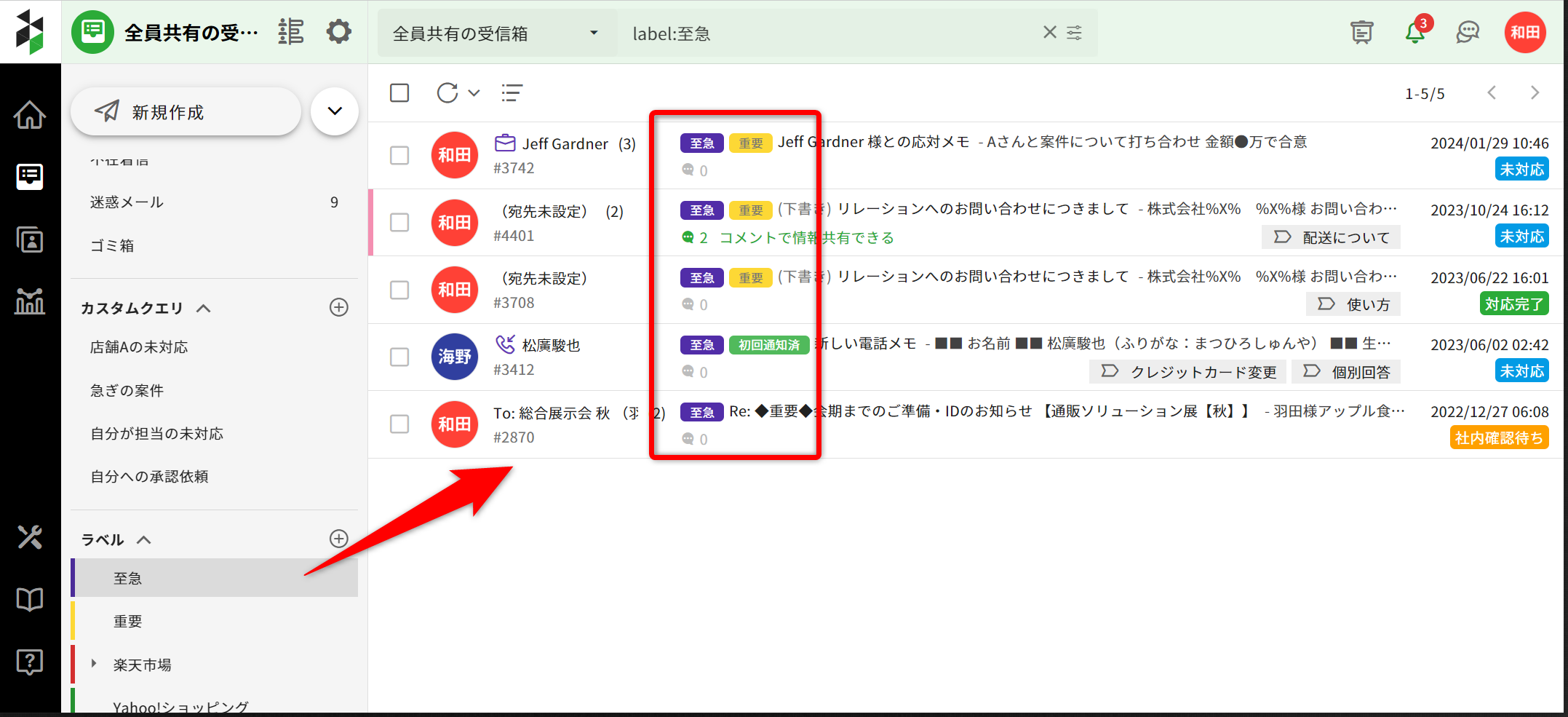Open the search filter options icon
The height and width of the screenshot is (717, 1568).
[1075, 33]
